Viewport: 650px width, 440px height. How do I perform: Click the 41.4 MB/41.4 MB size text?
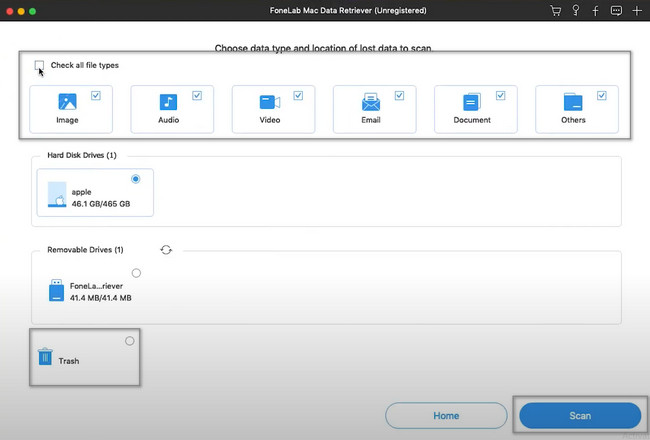[100, 298]
